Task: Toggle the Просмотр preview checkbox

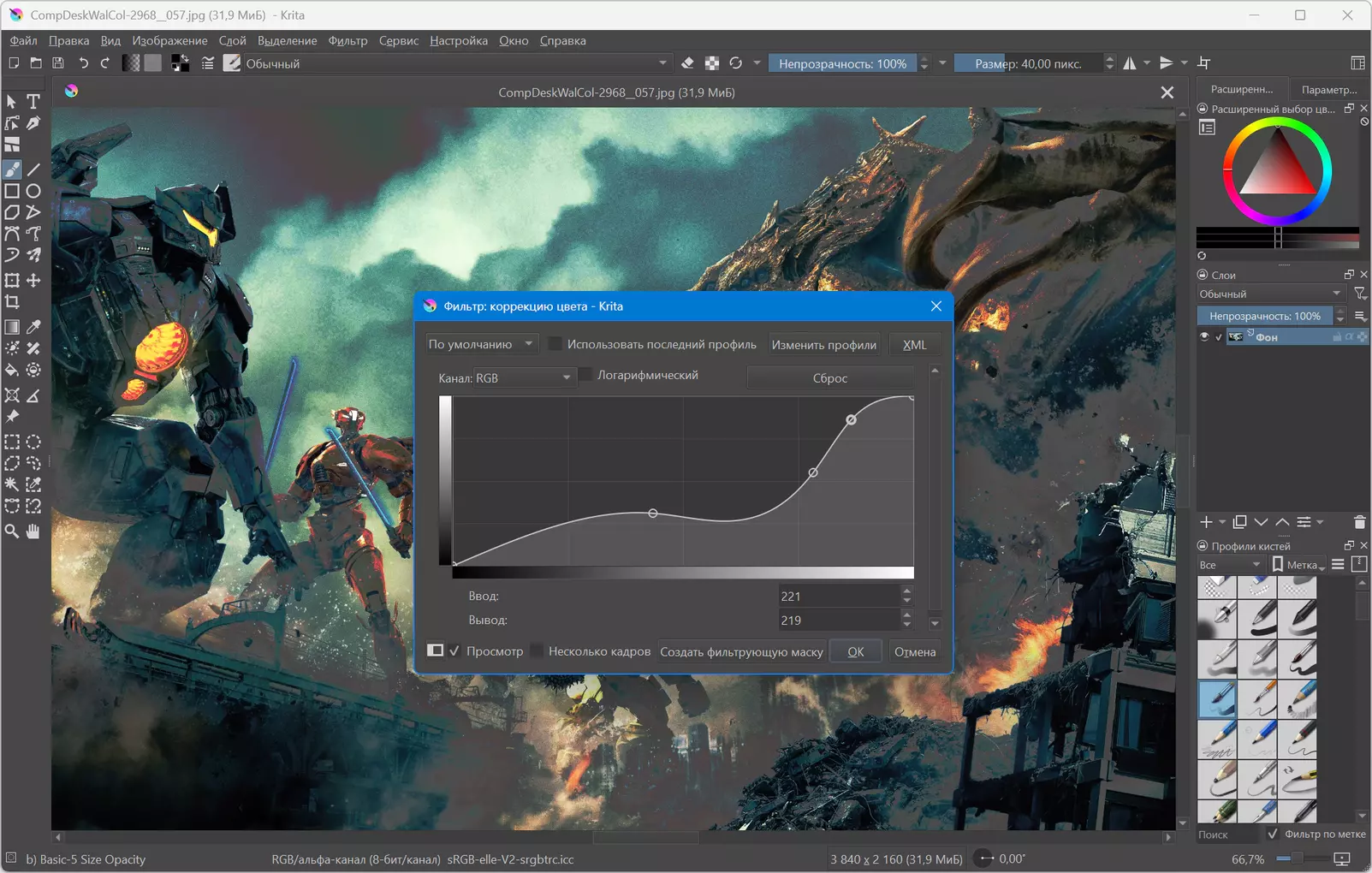Action: [455, 651]
